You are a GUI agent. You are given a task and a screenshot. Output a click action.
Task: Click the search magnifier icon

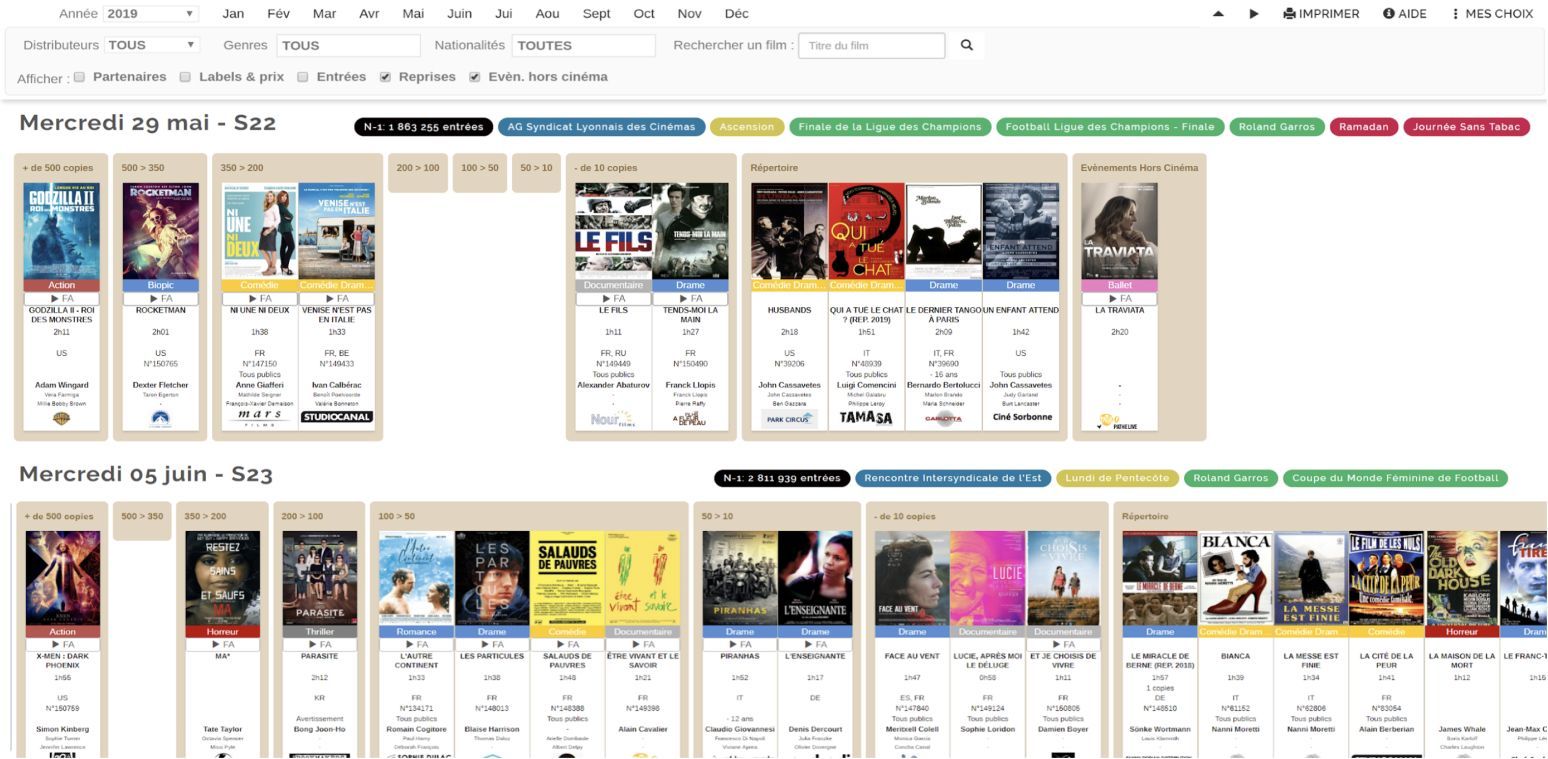[x=966, y=45]
